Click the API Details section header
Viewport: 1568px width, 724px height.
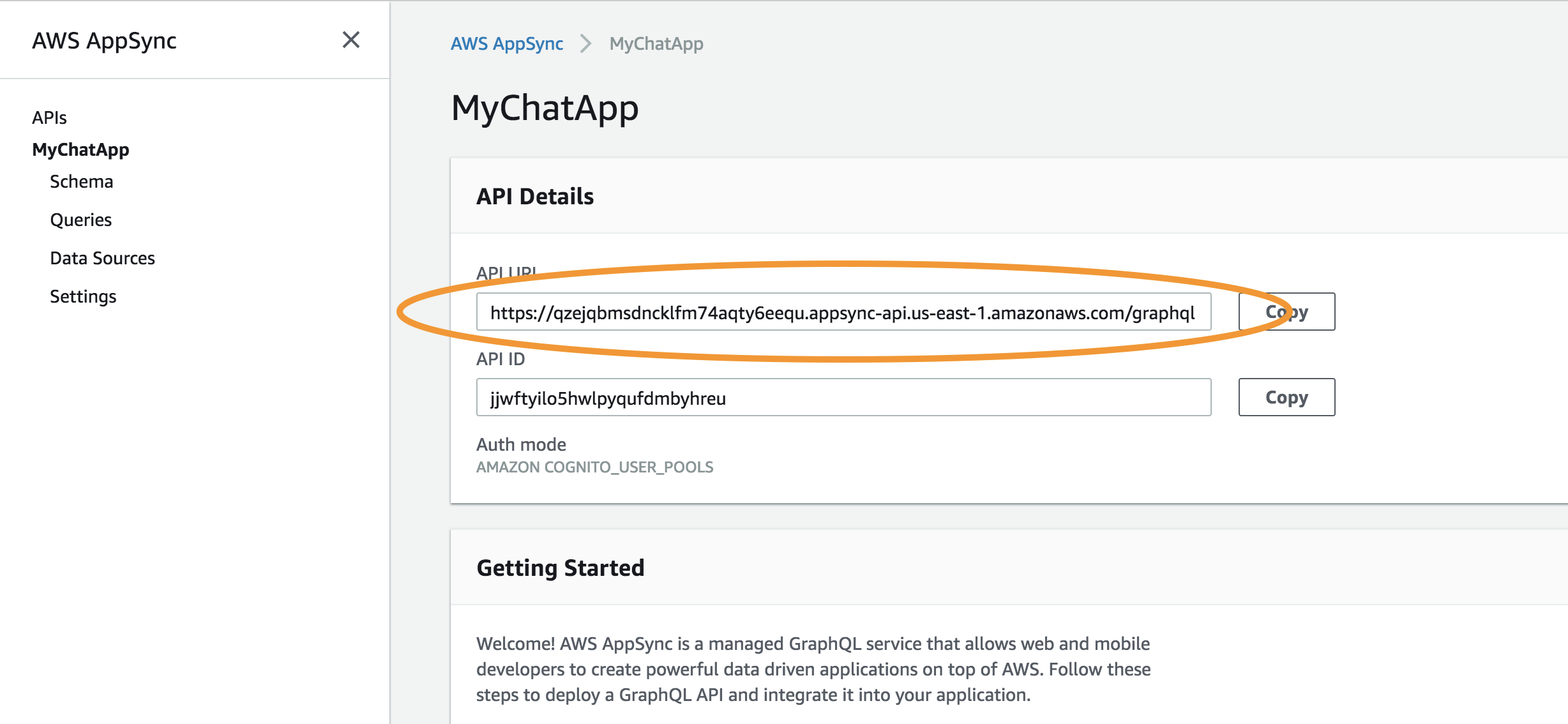[x=535, y=196]
